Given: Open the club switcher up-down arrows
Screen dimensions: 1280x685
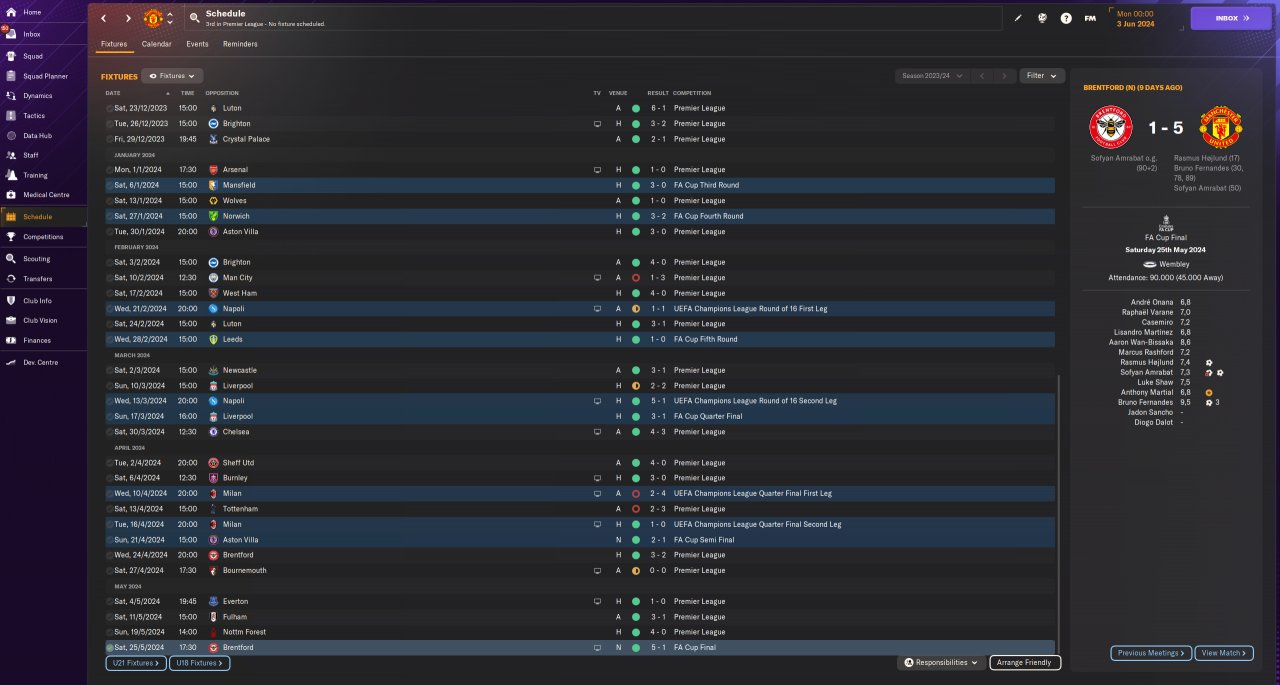Looking at the screenshot, I should tap(170, 18).
